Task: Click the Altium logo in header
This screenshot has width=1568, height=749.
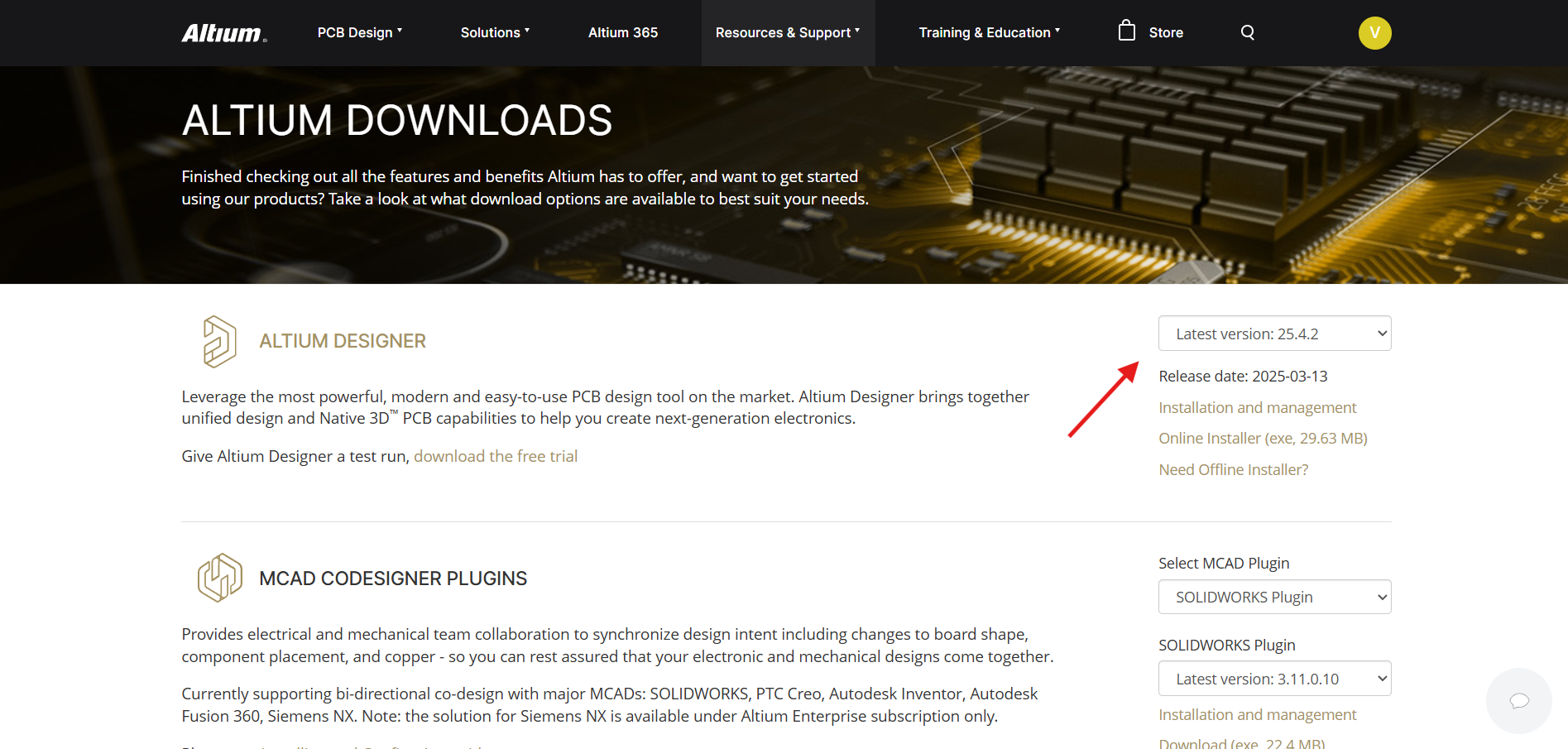Action: [223, 33]
